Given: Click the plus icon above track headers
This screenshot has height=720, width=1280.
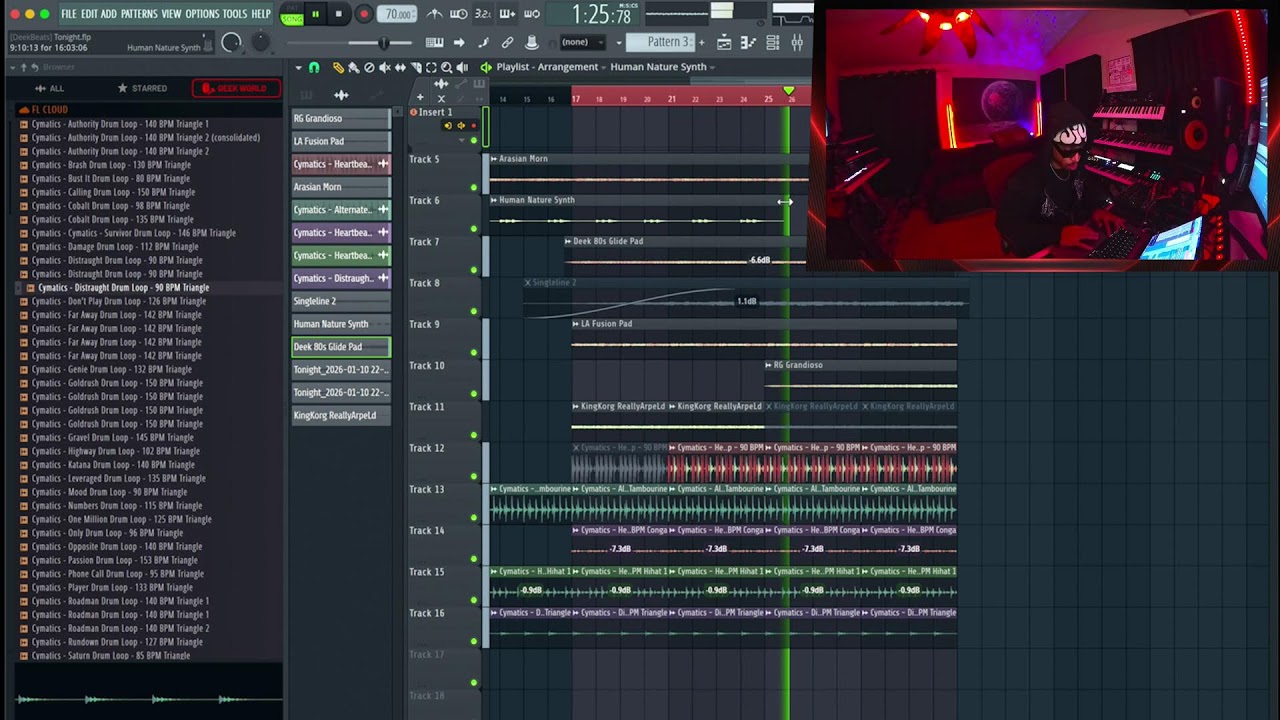Looking at the screenshot, I should [x=420, y=98].
